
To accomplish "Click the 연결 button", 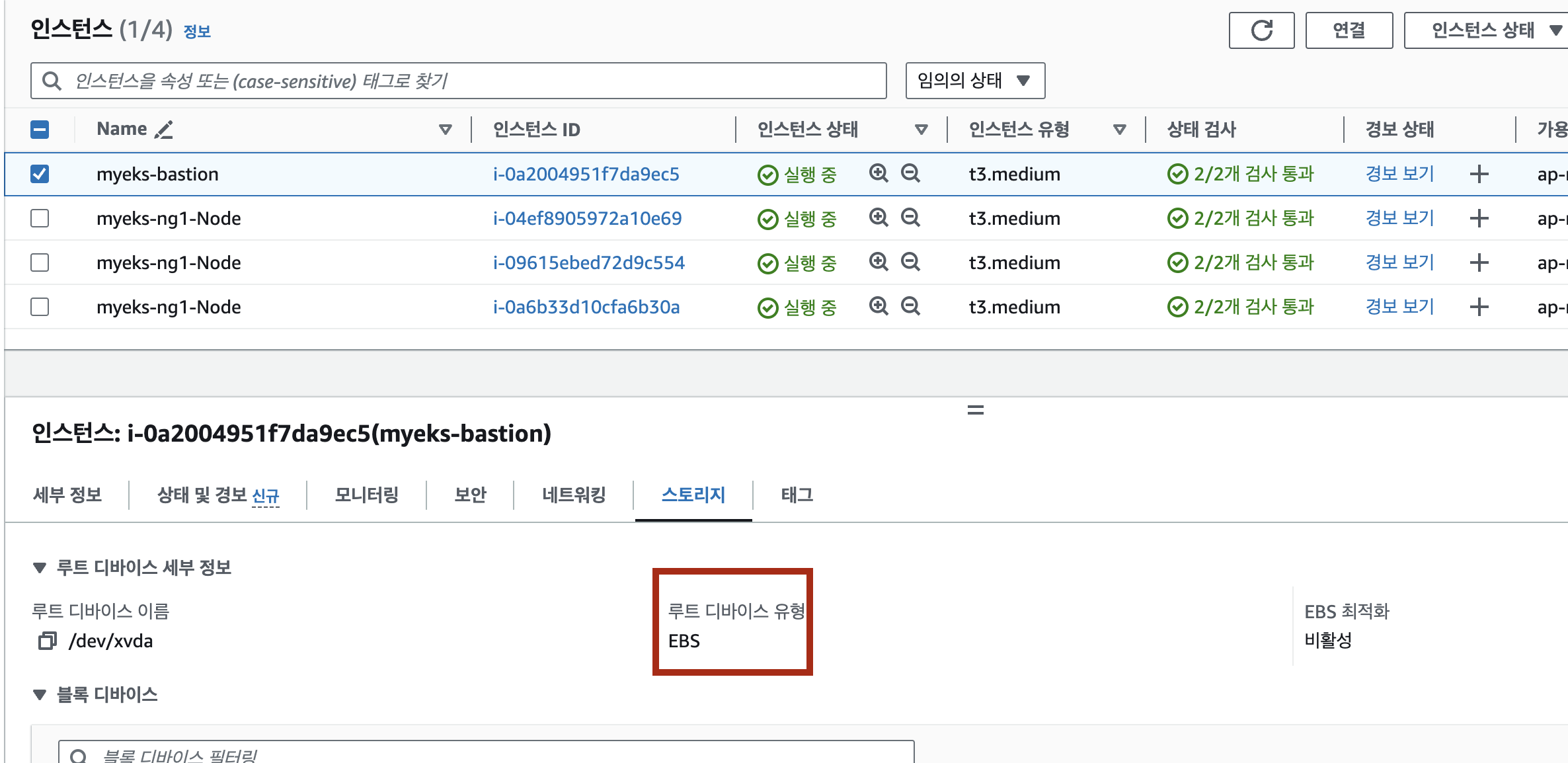I will tap(1349, 30).
